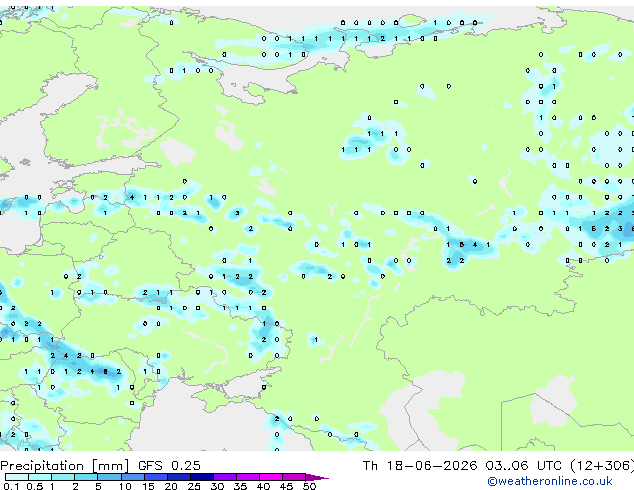
Task: Click the 1–2 mm legend color swatch
Action: tap(63, 477)
